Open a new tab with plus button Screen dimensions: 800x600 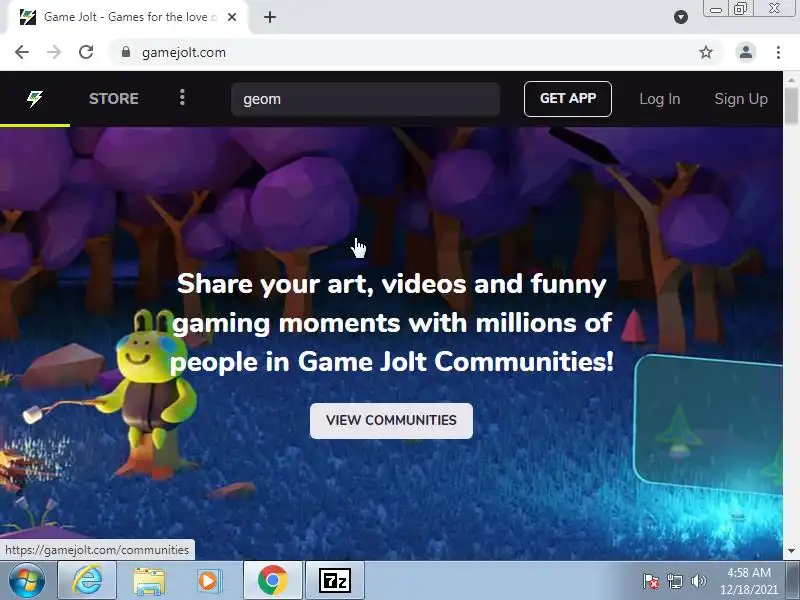coord(270,17)
